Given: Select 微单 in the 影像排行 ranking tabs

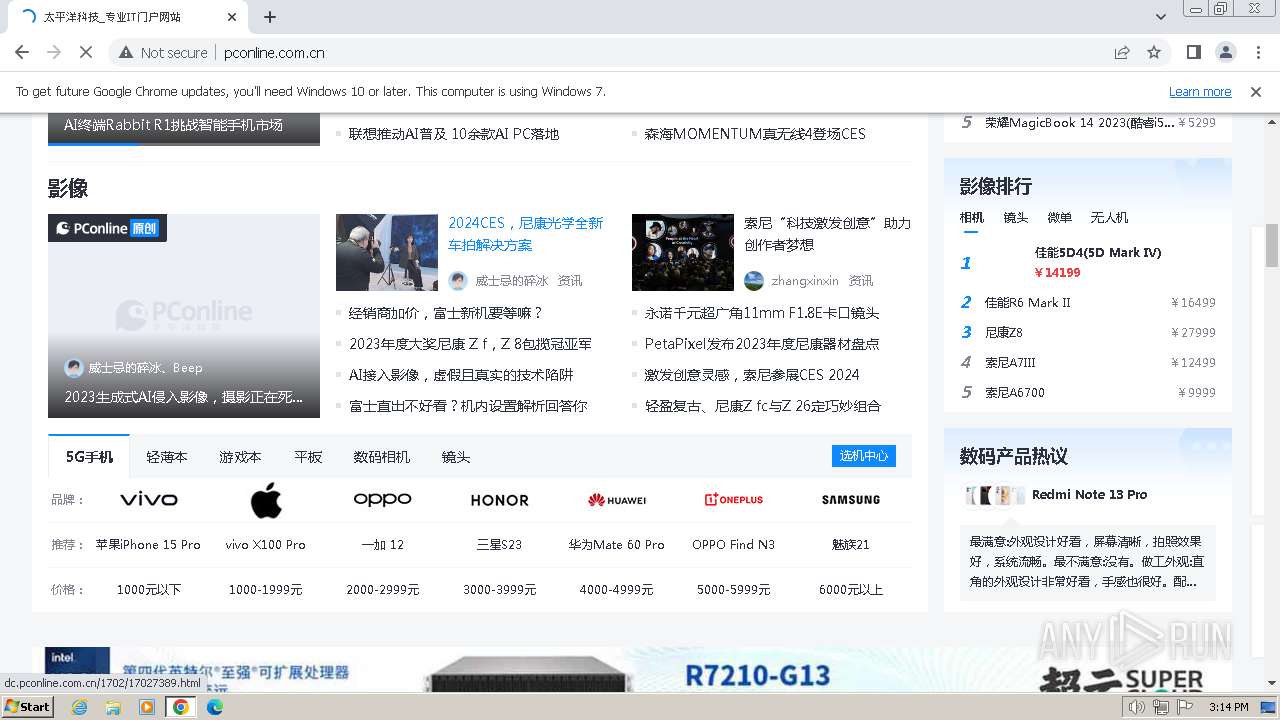Looking at the screenshot, I should [x=1060, y=217].
